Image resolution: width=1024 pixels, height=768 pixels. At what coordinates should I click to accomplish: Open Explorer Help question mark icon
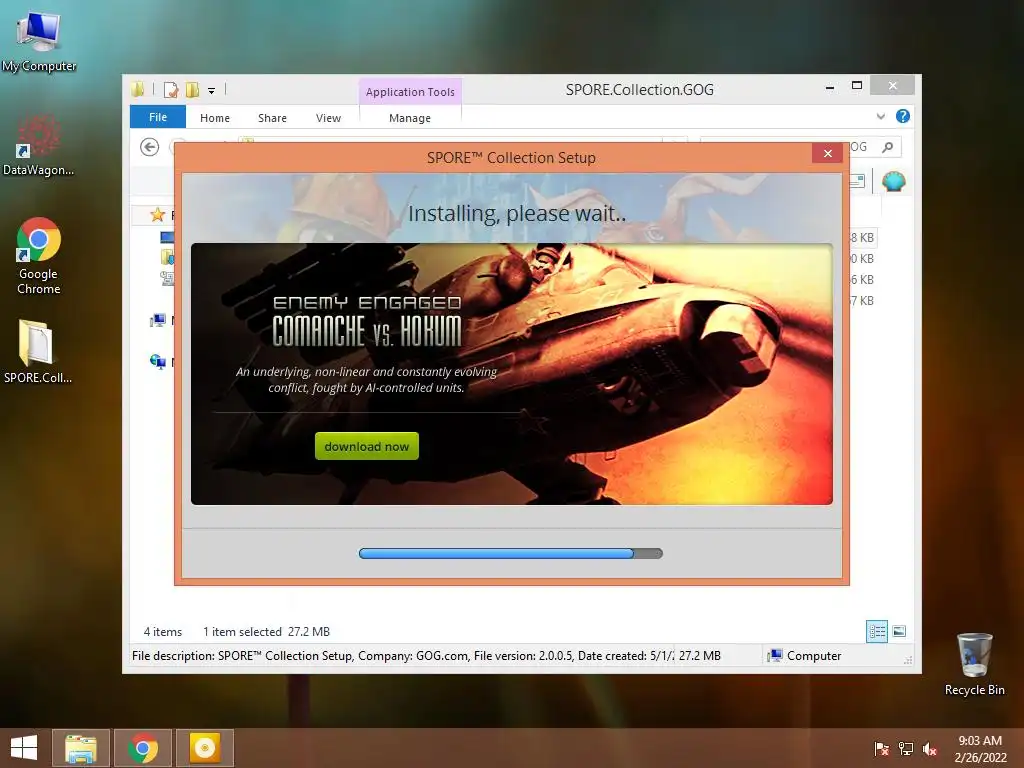pyautogui.click(x=903, y=116)
